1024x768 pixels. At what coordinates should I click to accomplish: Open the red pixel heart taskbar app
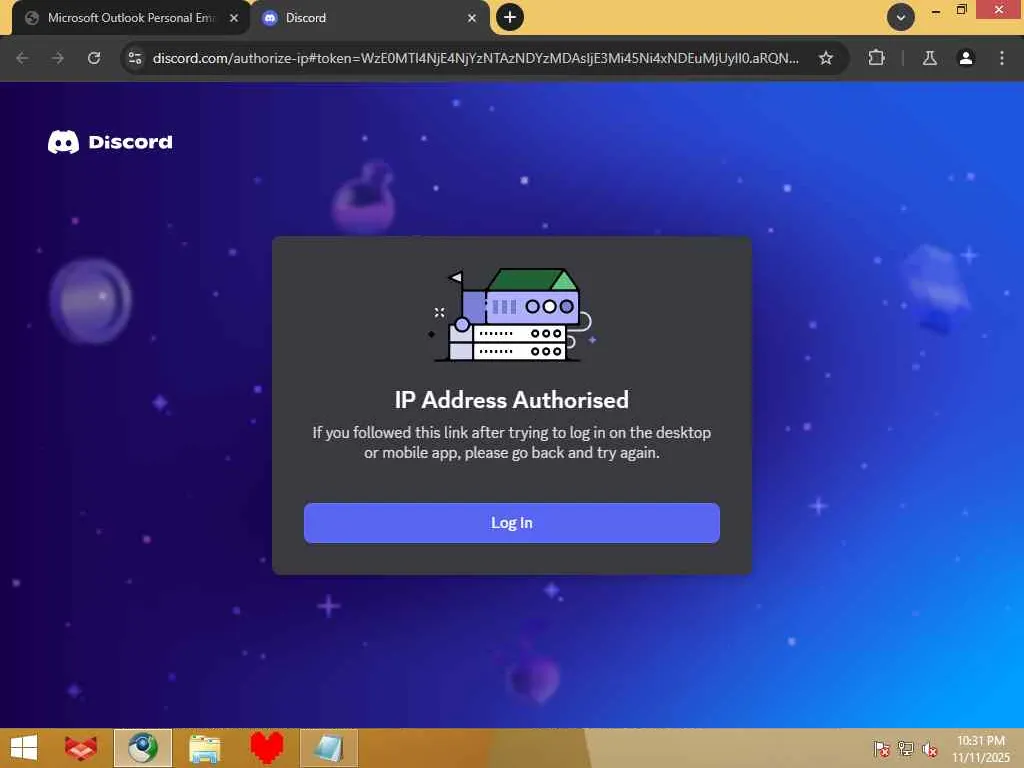coord(267,748)
